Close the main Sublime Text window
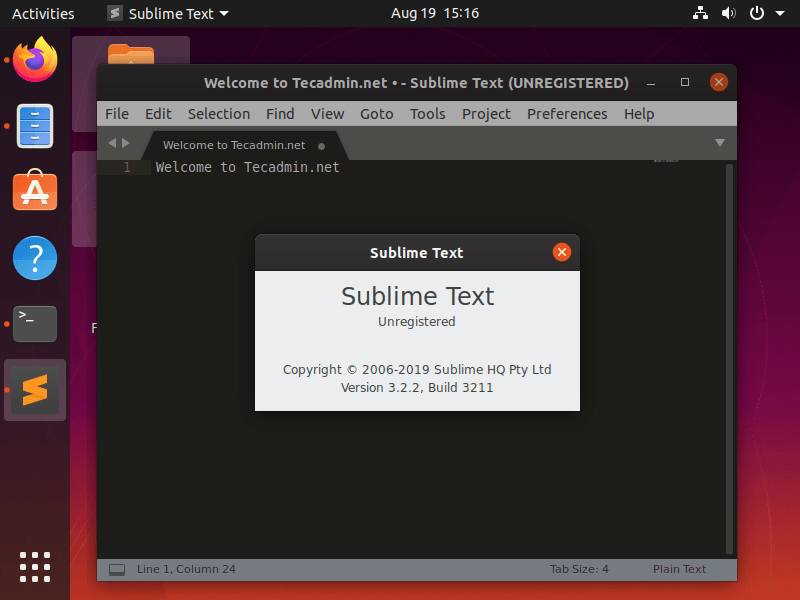The image size is (800, 600). tap(718, 82)
